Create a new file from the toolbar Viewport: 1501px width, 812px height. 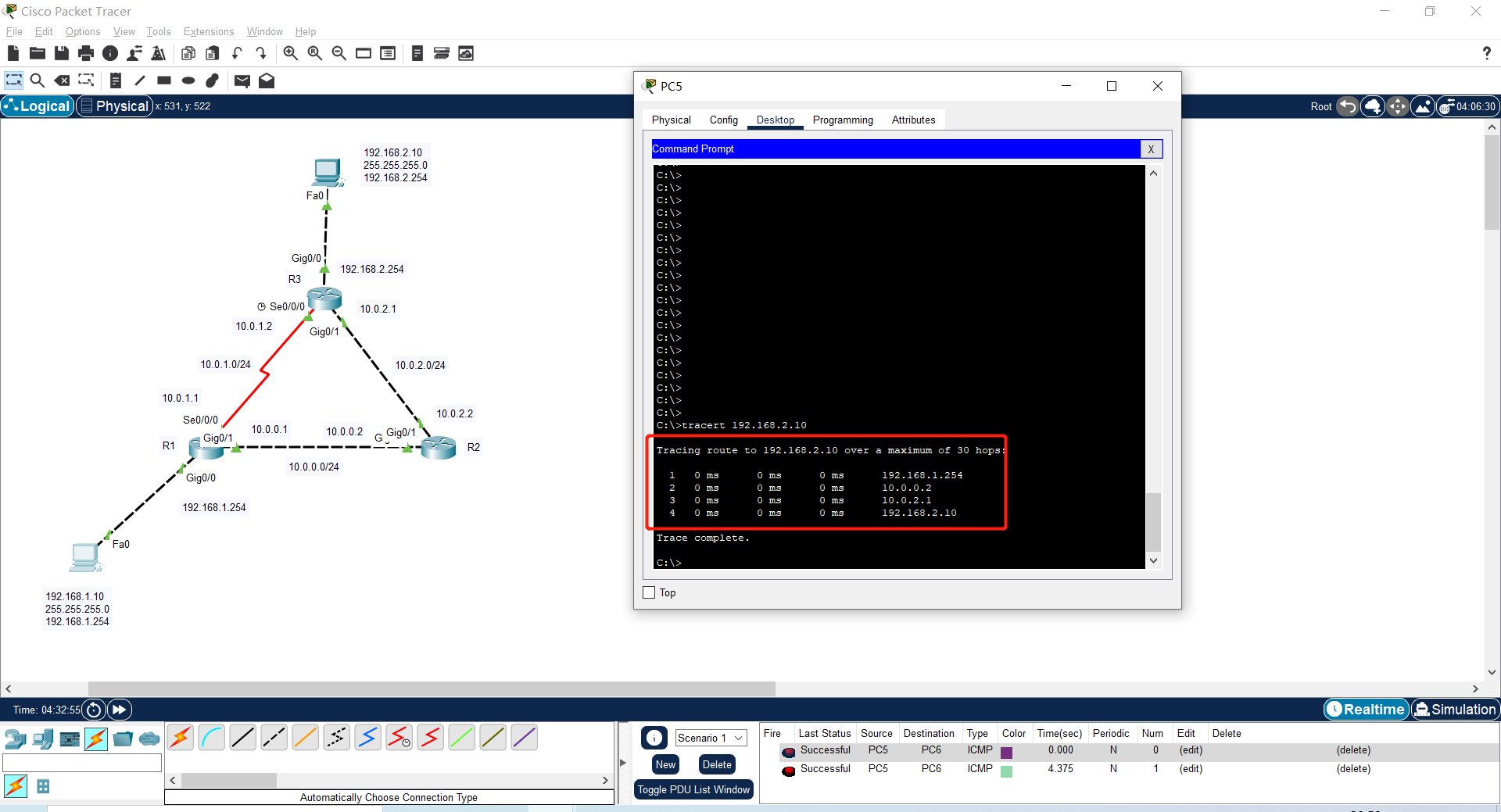click(x=13, y=53)
